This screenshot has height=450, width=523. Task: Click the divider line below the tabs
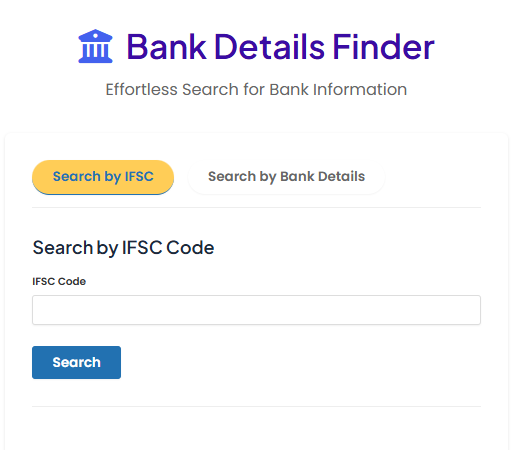tap(256, 207)
